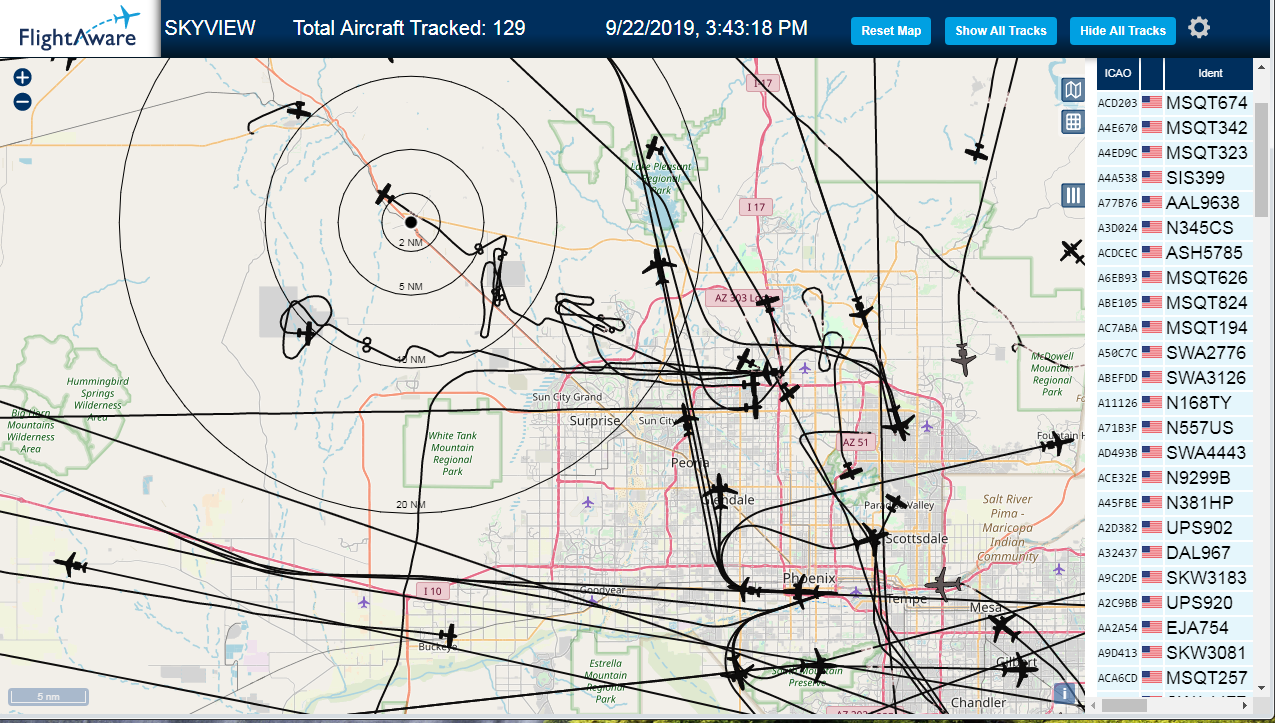This screenshot has width=1275, height=723.
Task: Select flight SWA2776 row
Action: (x=1175, y=352)
